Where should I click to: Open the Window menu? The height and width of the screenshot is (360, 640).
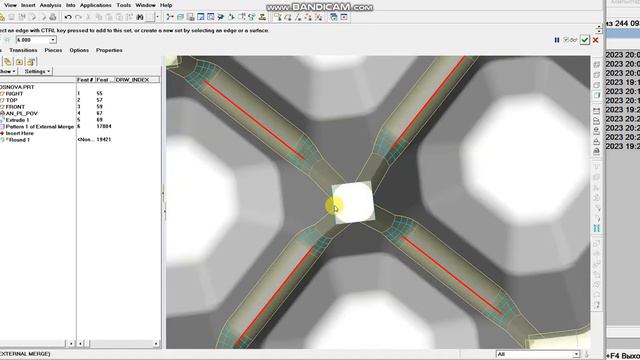(145, 5)
